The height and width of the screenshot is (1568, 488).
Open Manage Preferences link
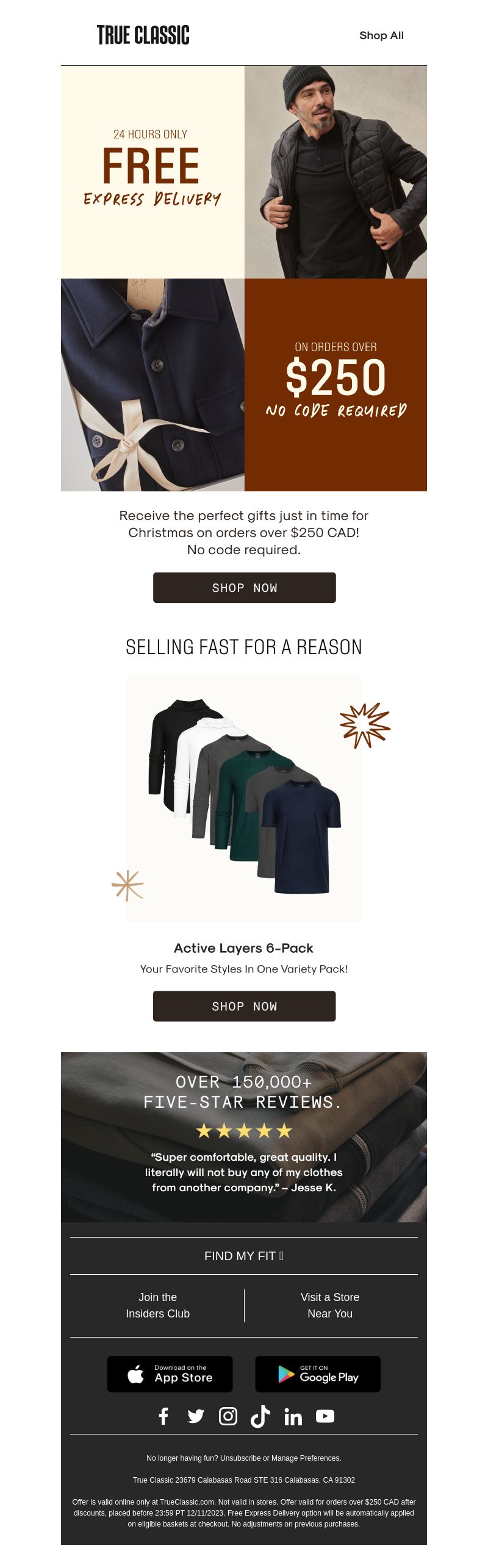pyautogui.click(x=306, y=1458)
